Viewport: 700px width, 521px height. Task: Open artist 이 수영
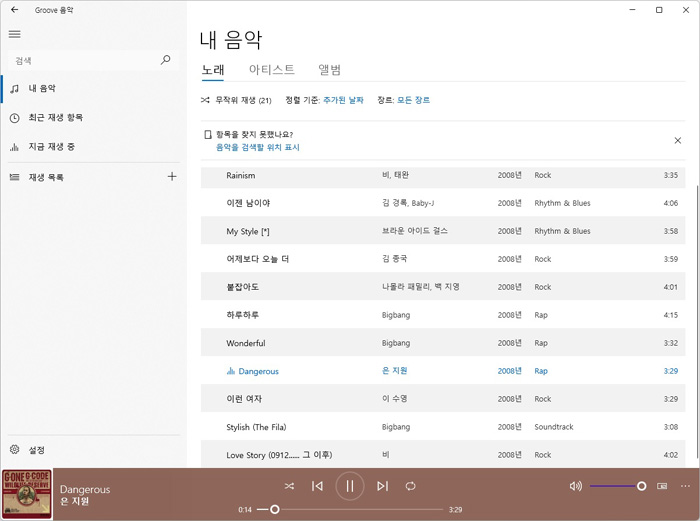pyautogui.click(x=394, y=399)
